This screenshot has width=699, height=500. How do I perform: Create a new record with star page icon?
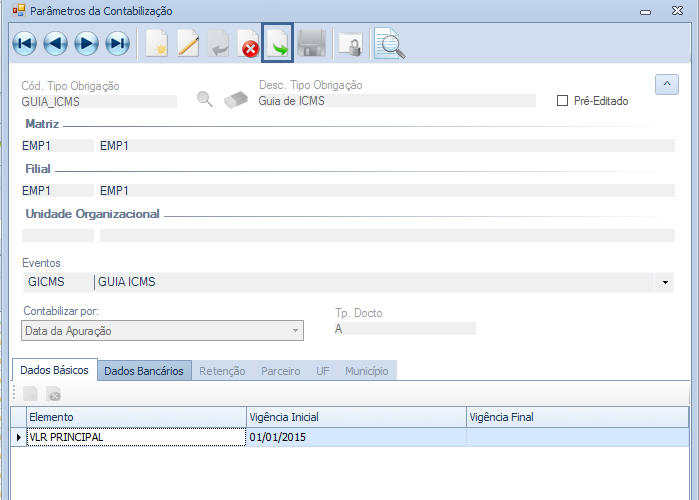point(157,44)
